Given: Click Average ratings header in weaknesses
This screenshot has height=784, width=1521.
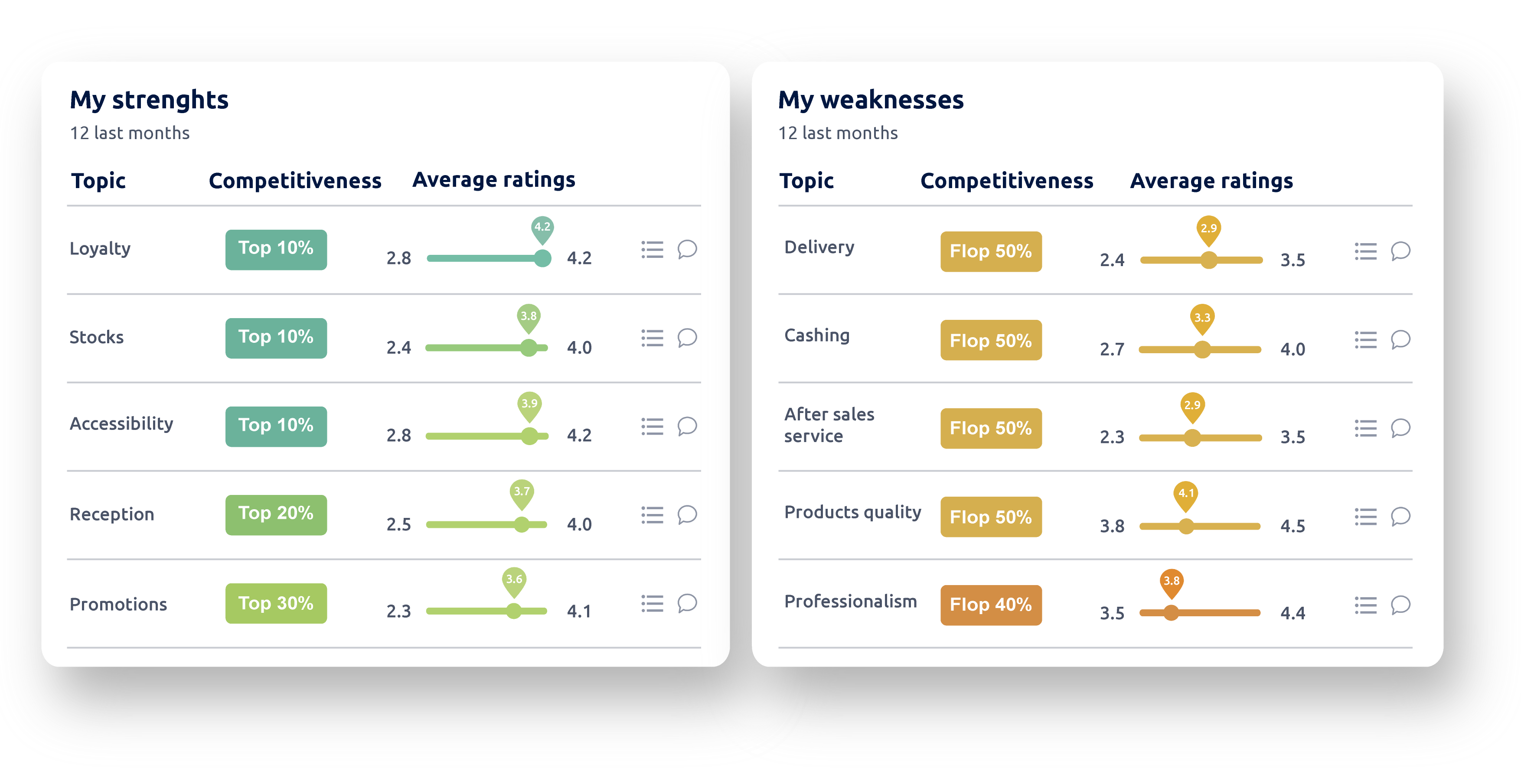Looking at the screenshot, I should pyautogui.click(x=1211, y=181).
